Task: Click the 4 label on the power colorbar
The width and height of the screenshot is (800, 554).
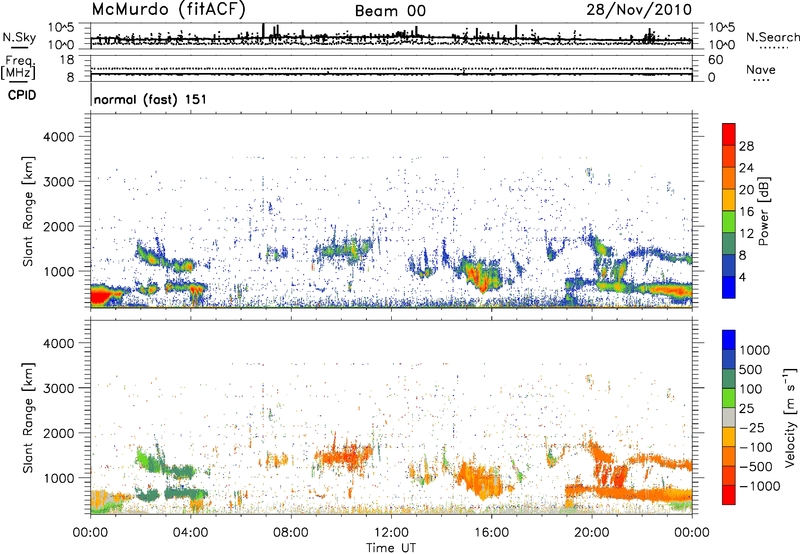Action: (x=742, y=277)
